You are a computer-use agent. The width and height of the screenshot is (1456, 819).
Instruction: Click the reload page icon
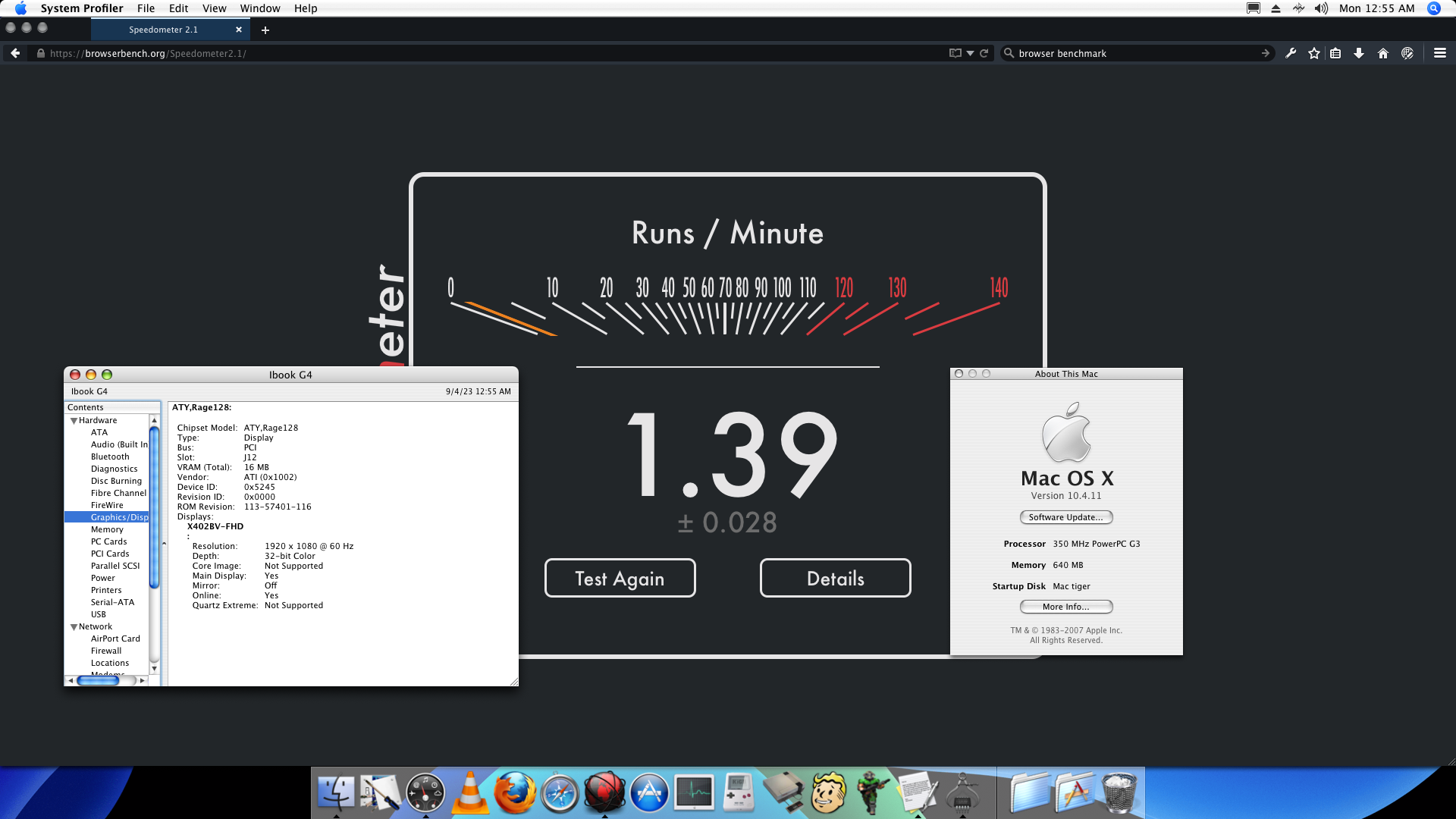coord(984,53)
